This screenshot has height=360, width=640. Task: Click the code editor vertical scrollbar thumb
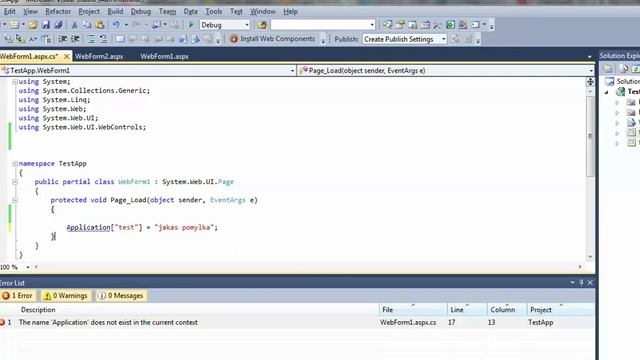point(590,136)
